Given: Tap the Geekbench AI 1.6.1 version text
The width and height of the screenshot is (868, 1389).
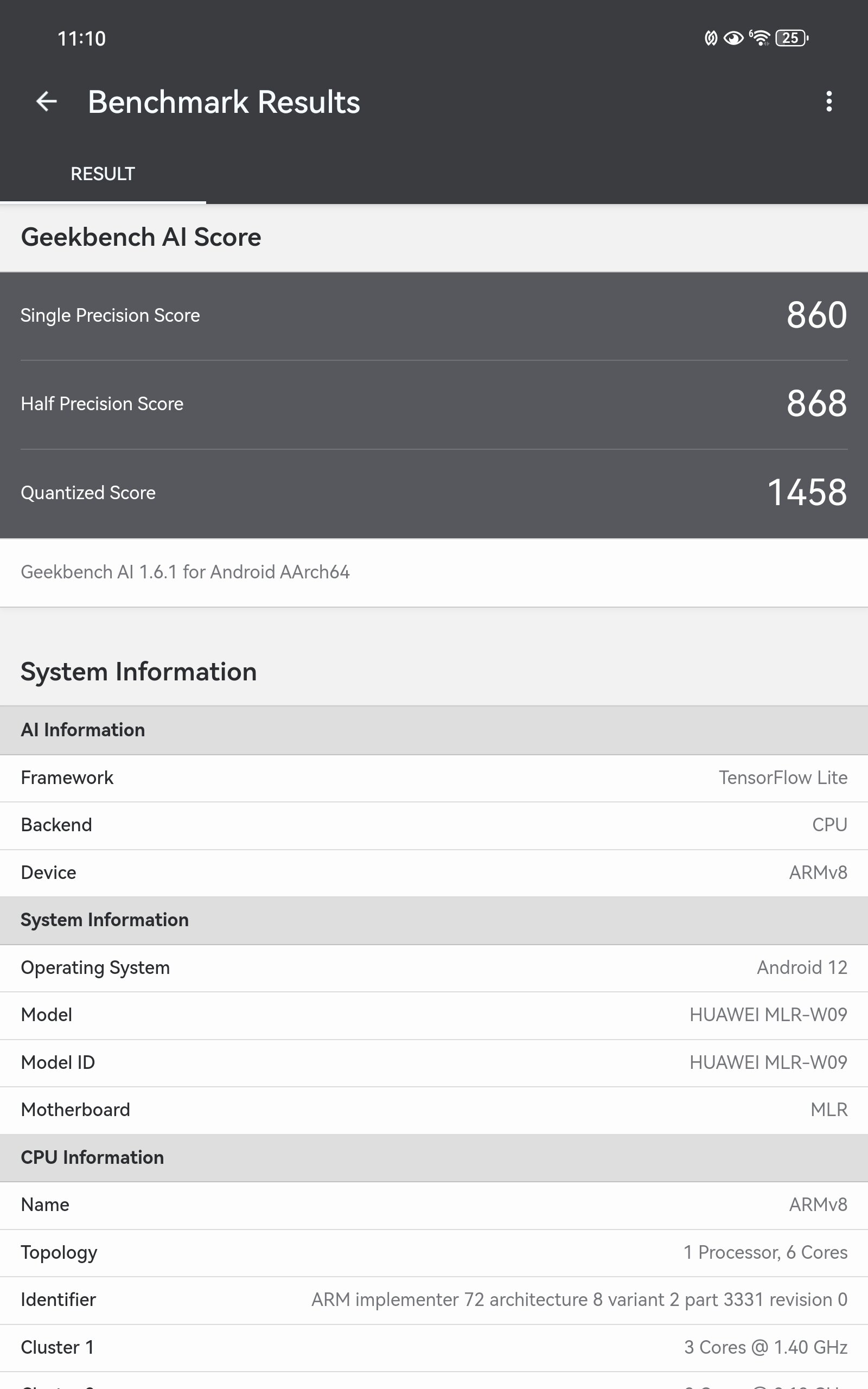Looking at the screenshot, I should point(186,572).
